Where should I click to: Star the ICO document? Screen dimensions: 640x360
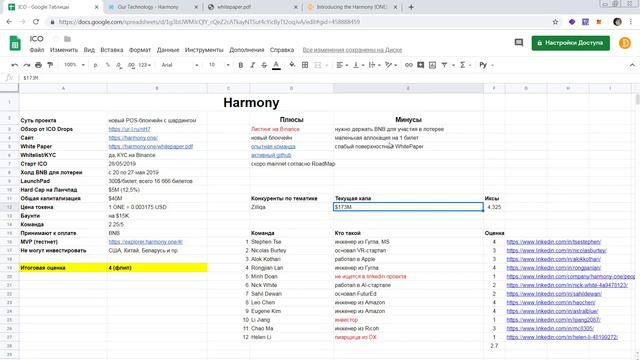point(56,39)
